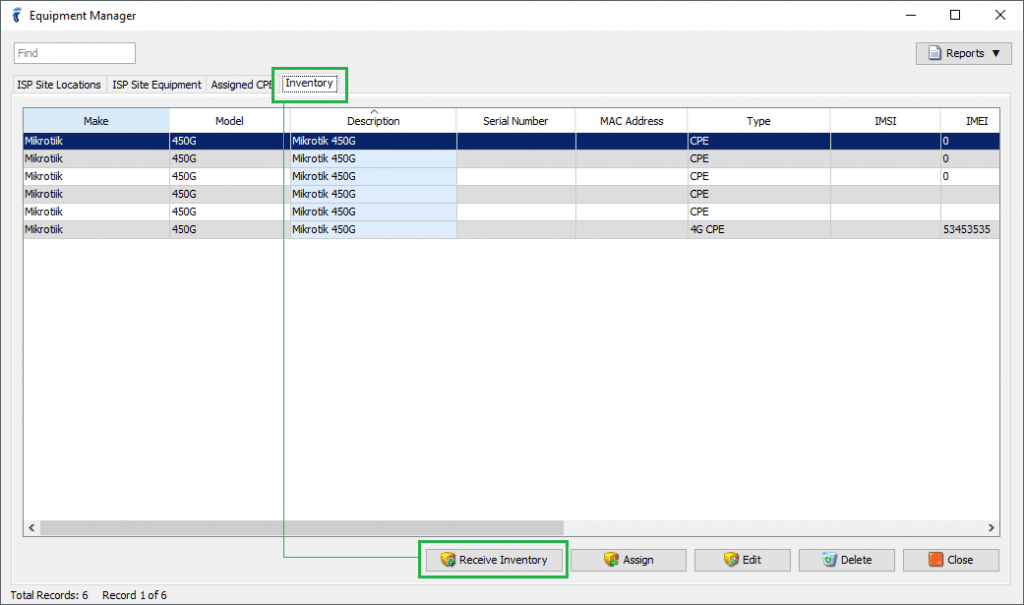This screenshot has width=1024, height=605.
Task: Sort the table by Serial Number column
Action: (515, 120)
